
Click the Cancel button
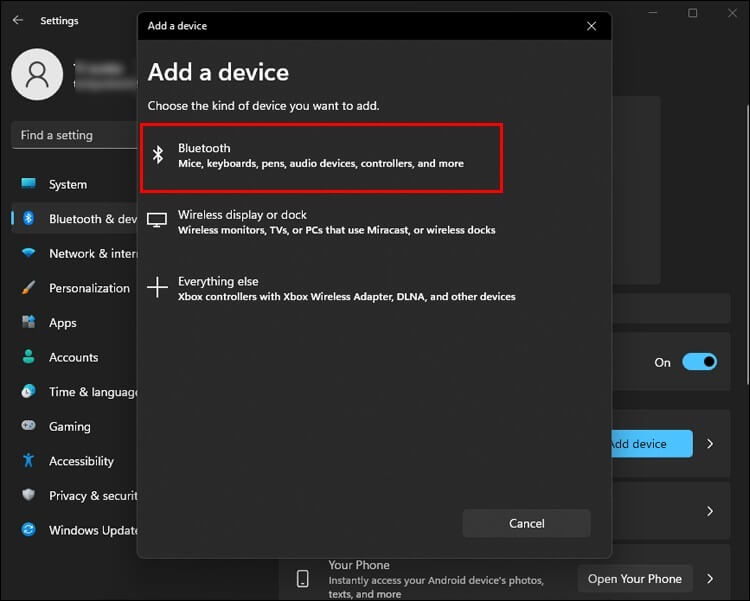526,523
